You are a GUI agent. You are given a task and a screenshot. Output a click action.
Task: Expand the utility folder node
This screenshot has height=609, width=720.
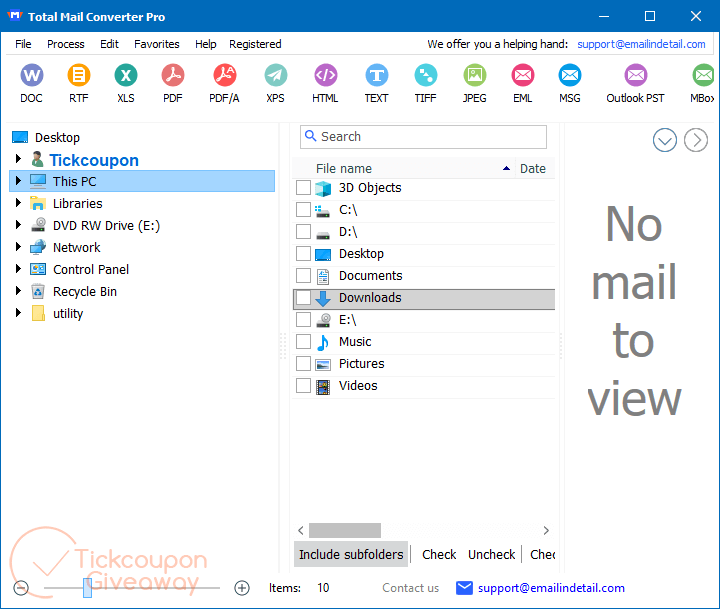18,313
